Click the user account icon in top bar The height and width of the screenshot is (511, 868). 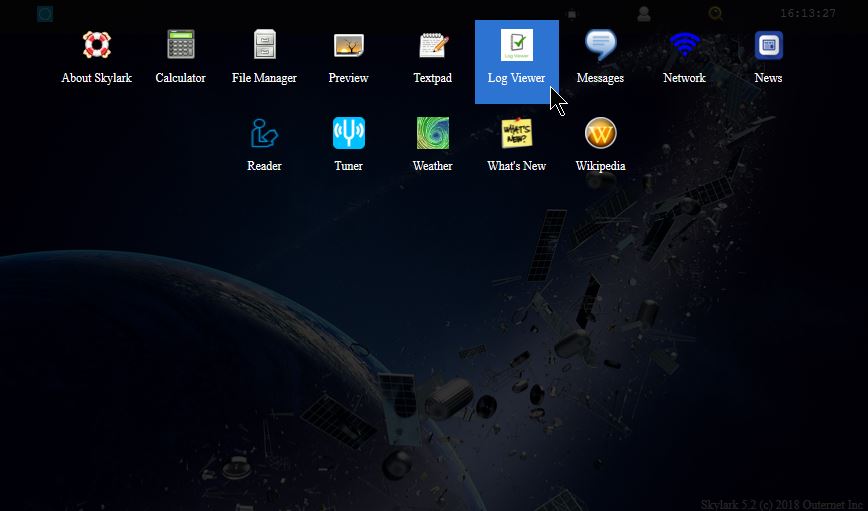643,14
